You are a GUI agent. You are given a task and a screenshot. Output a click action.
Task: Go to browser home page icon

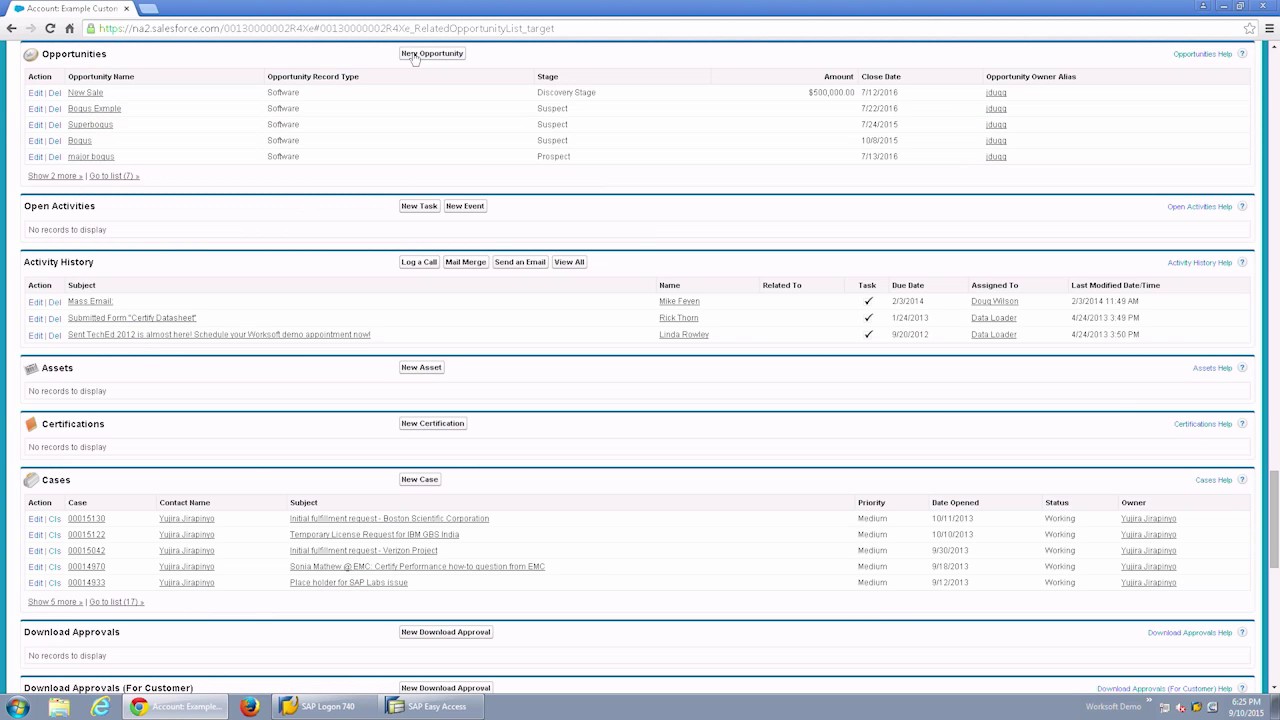pyautogui.click(x=69, y=28)
